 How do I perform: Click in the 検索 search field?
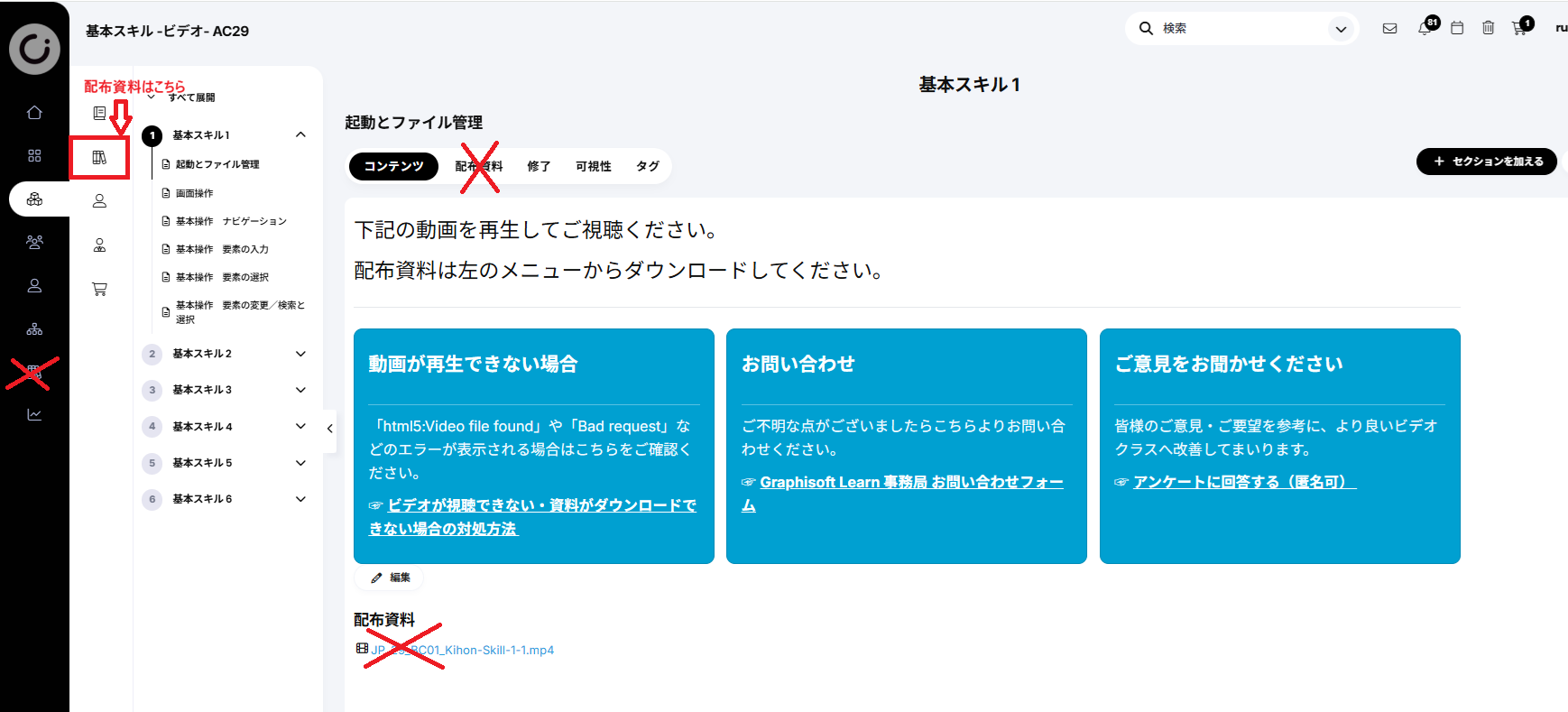(x=1241, y=29)
